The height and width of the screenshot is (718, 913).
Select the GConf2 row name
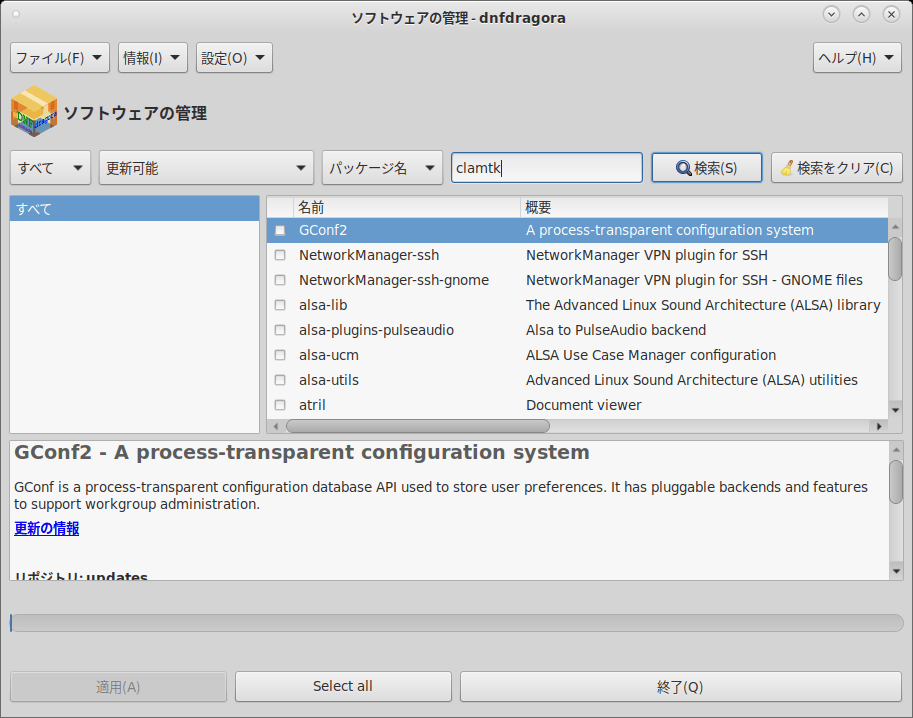[323, 231]
